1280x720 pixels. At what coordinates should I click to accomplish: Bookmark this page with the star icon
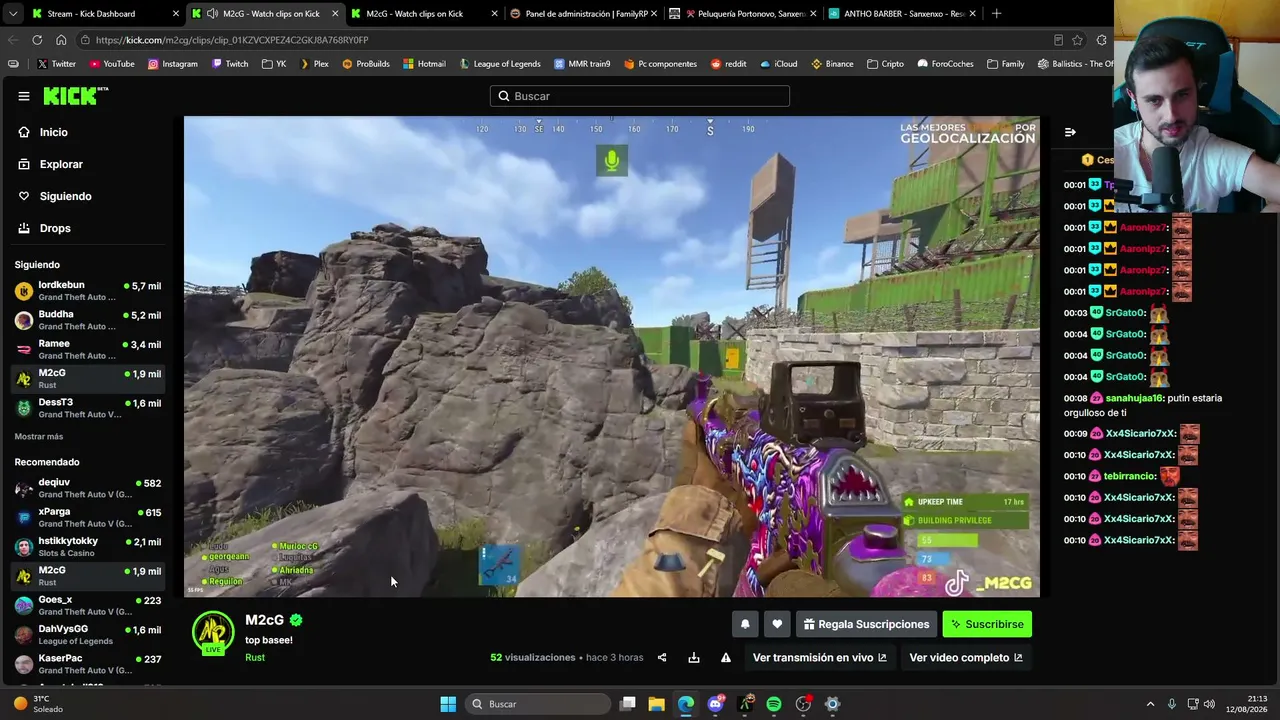click(x=1077, y=40)
